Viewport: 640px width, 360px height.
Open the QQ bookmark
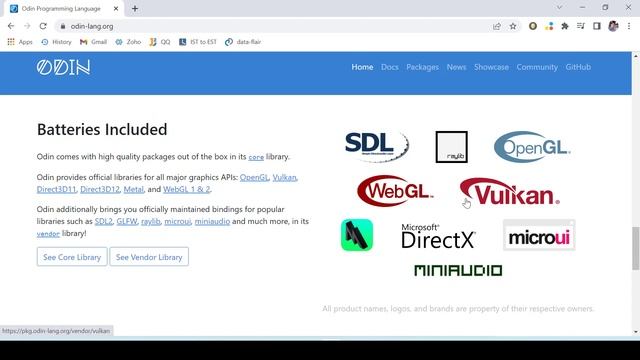pos(160,42)
